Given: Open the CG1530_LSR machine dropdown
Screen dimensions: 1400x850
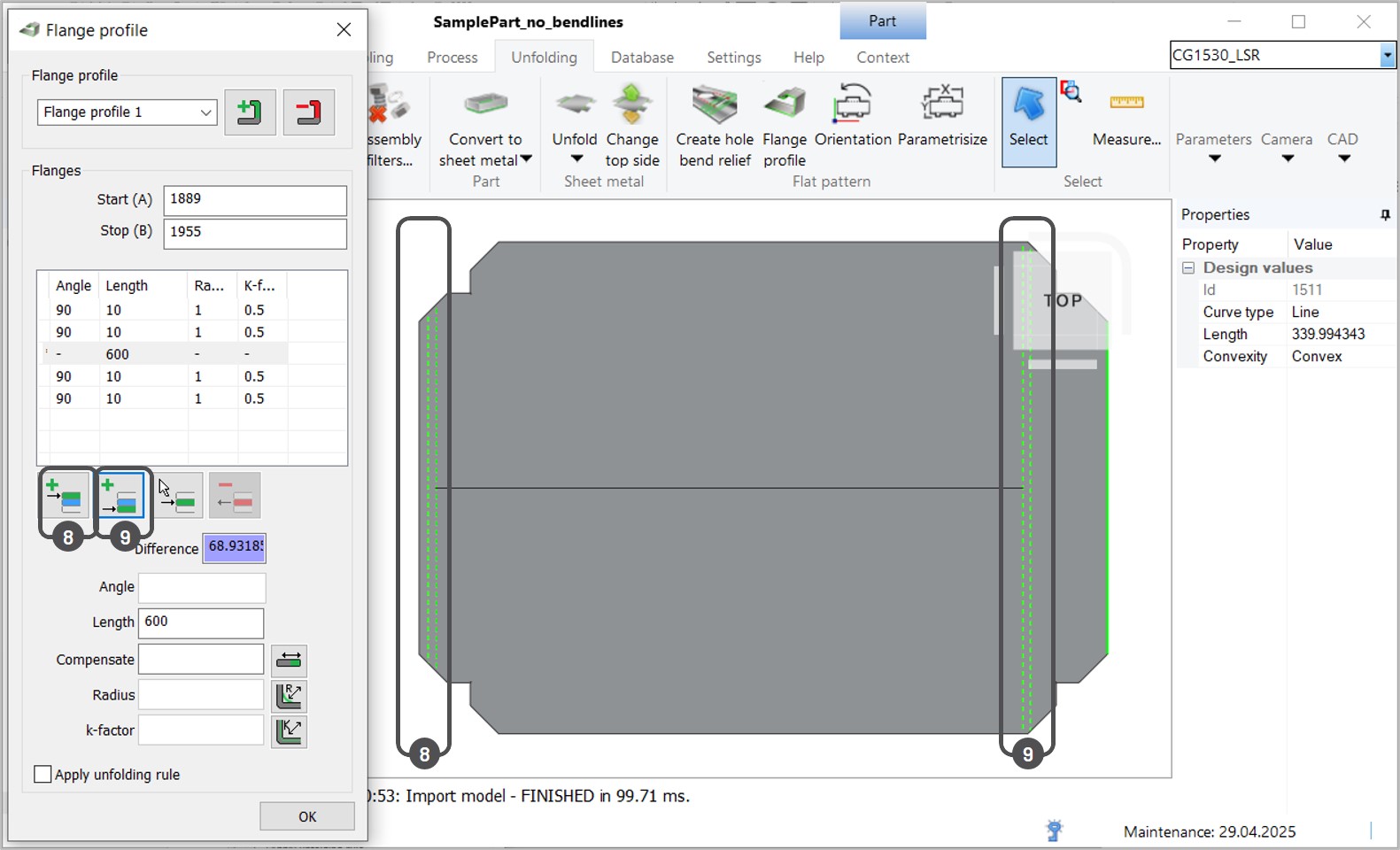Looking at the screenshot, I should [x=1387, y=55].
